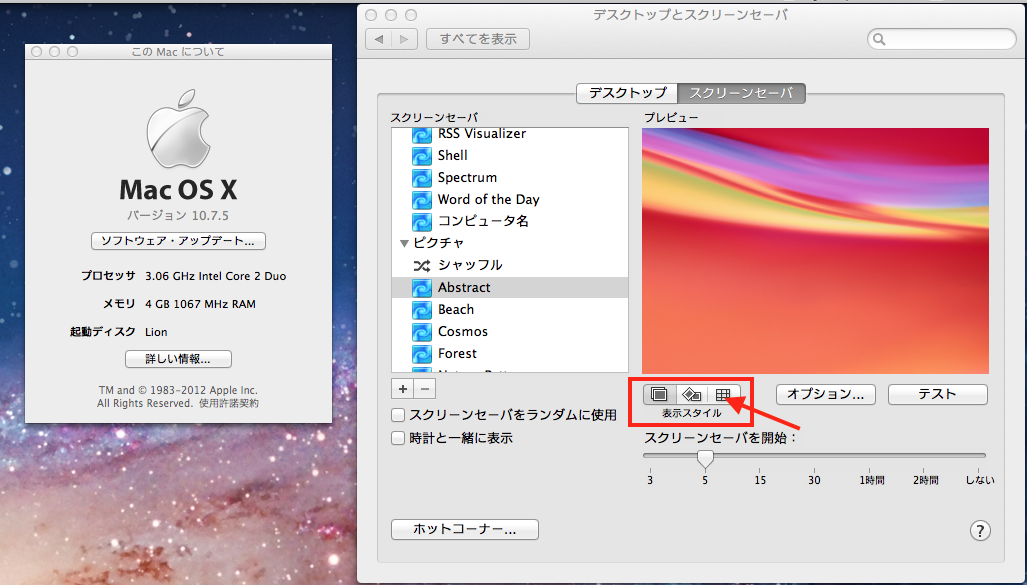This screenshot has height=585, width=1027.
Task: Select the slideshow display style icon
Action: point(660,394)
